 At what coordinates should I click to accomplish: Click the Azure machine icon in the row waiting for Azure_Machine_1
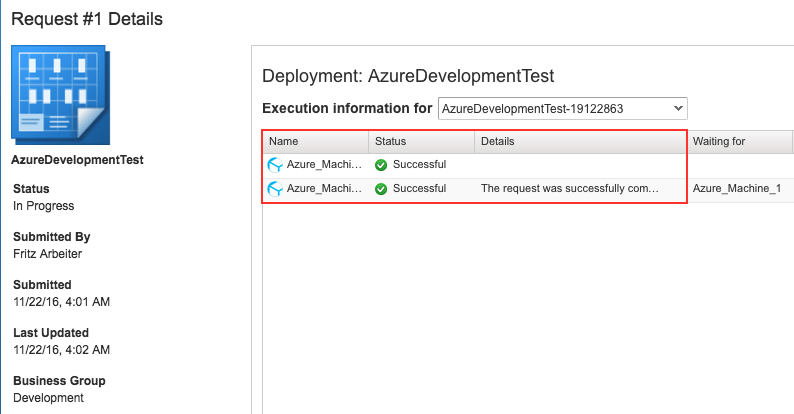(x=275, y=189)
